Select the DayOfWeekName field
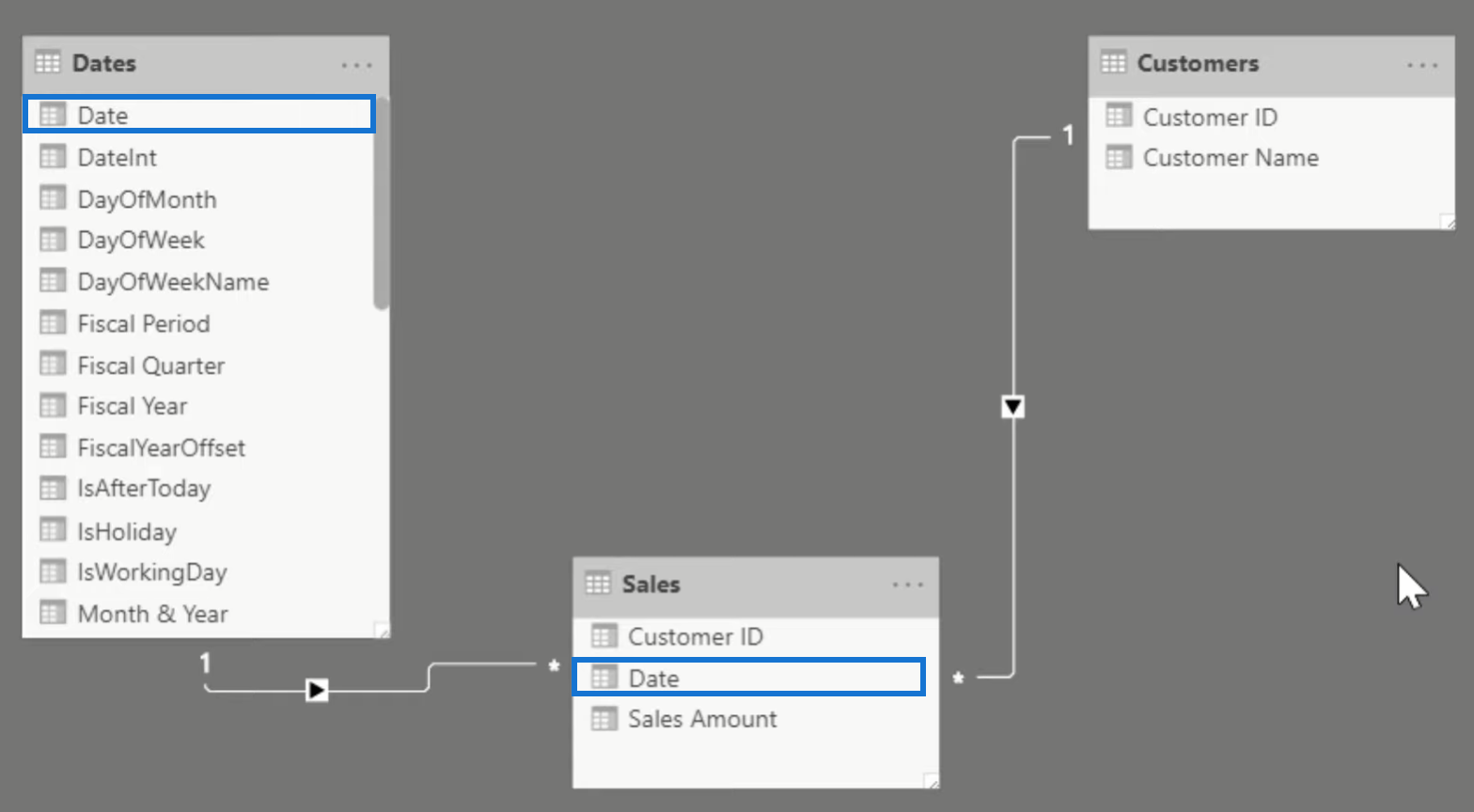1474x812 pixels. point(197,281)
